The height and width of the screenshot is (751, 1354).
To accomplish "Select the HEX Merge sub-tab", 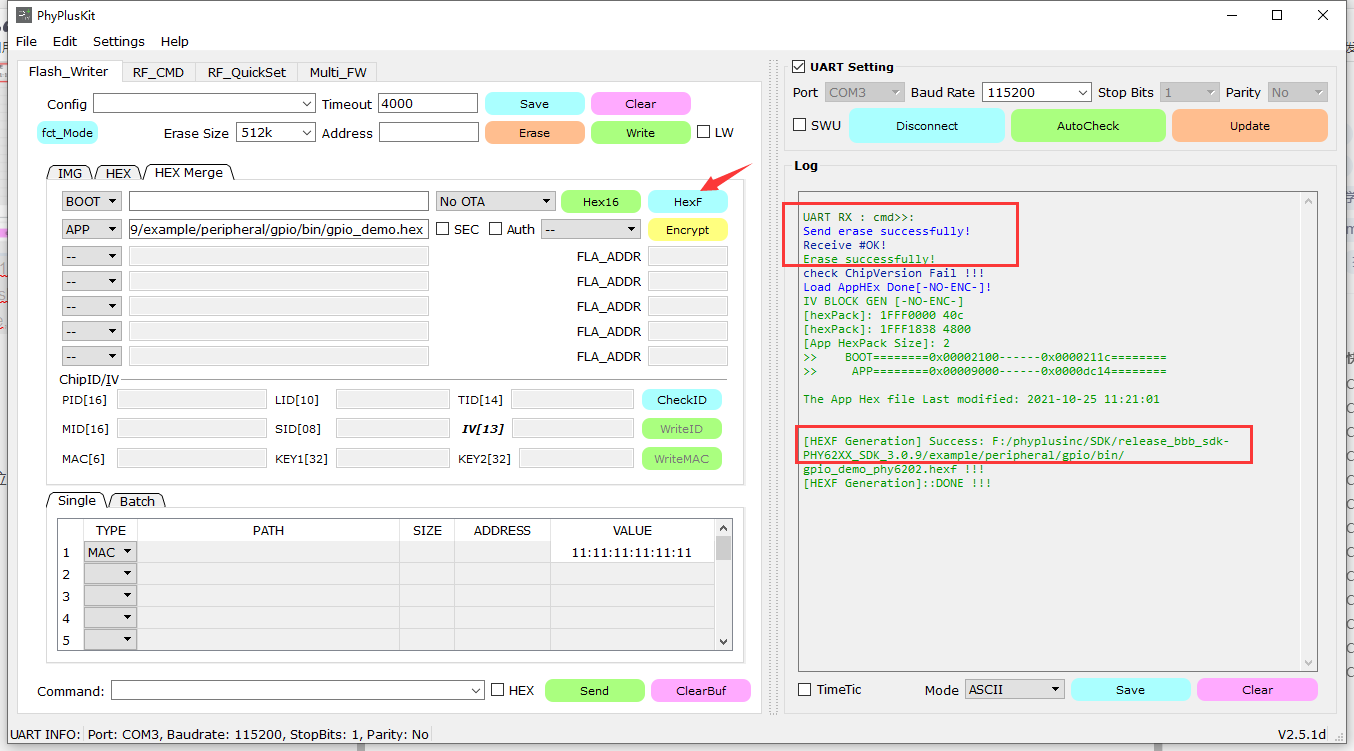I will (x=189, y=172).
